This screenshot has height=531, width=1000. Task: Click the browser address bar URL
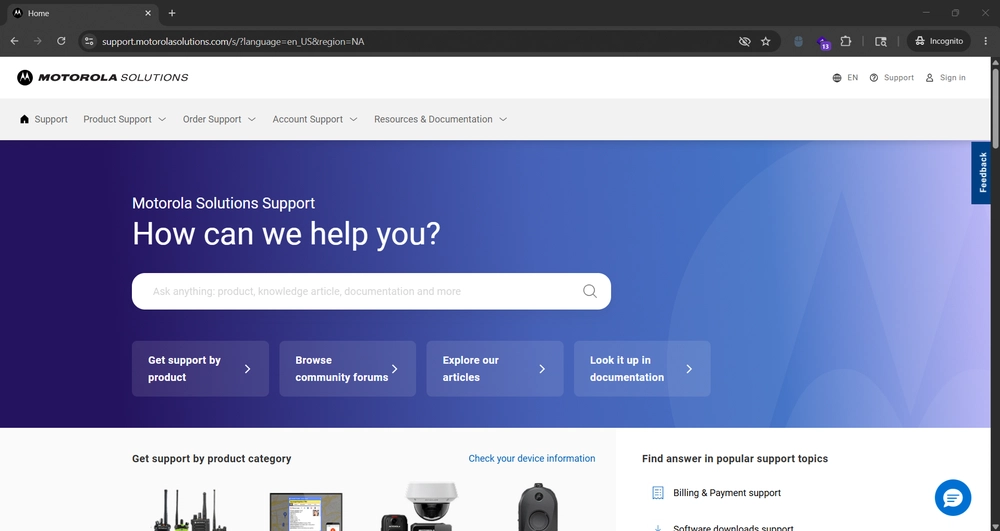pos(233,41)
